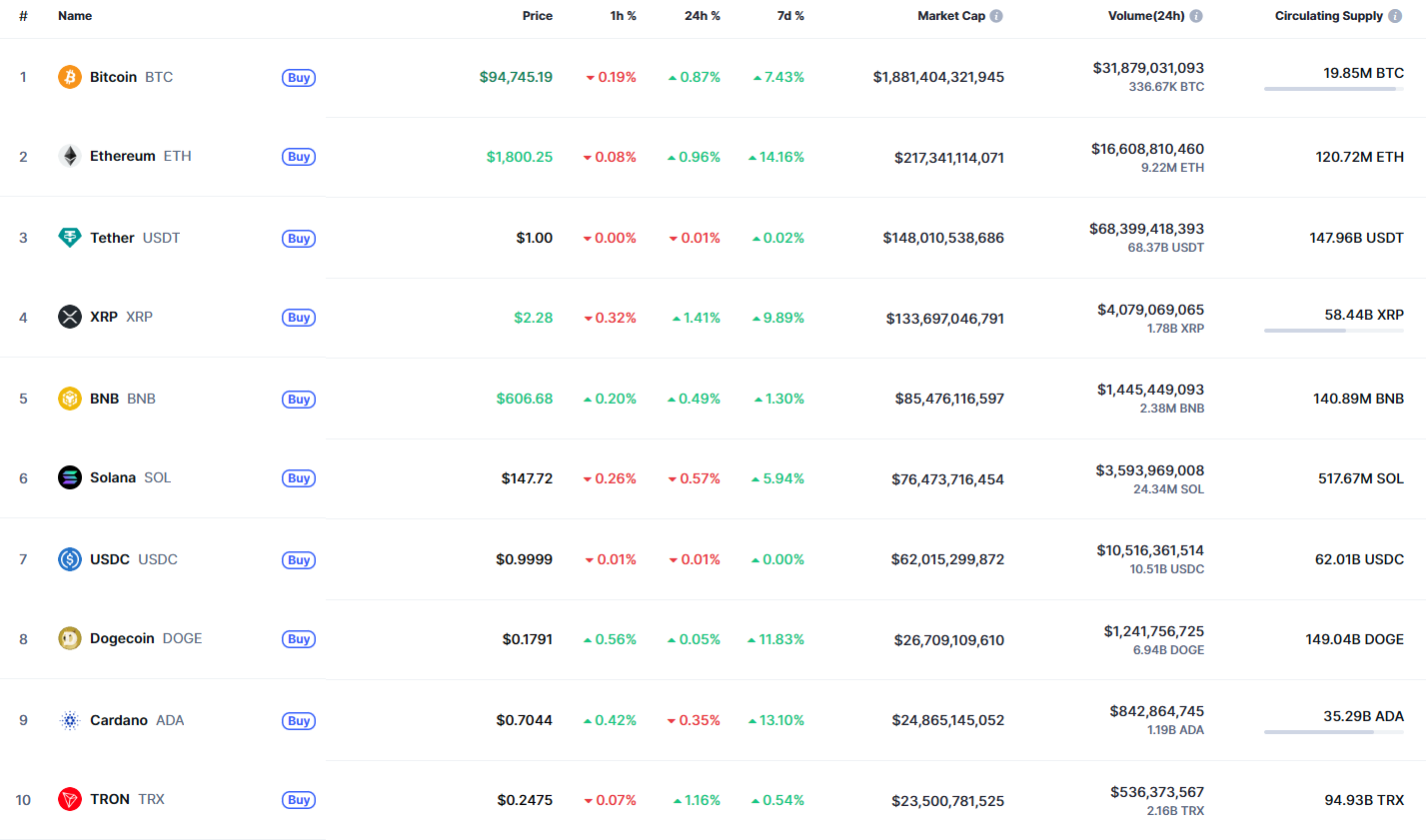The width and height of the screenshot is (1426, 840).
Task: Sort by the 1h % column
Action: tap(624, 16)
